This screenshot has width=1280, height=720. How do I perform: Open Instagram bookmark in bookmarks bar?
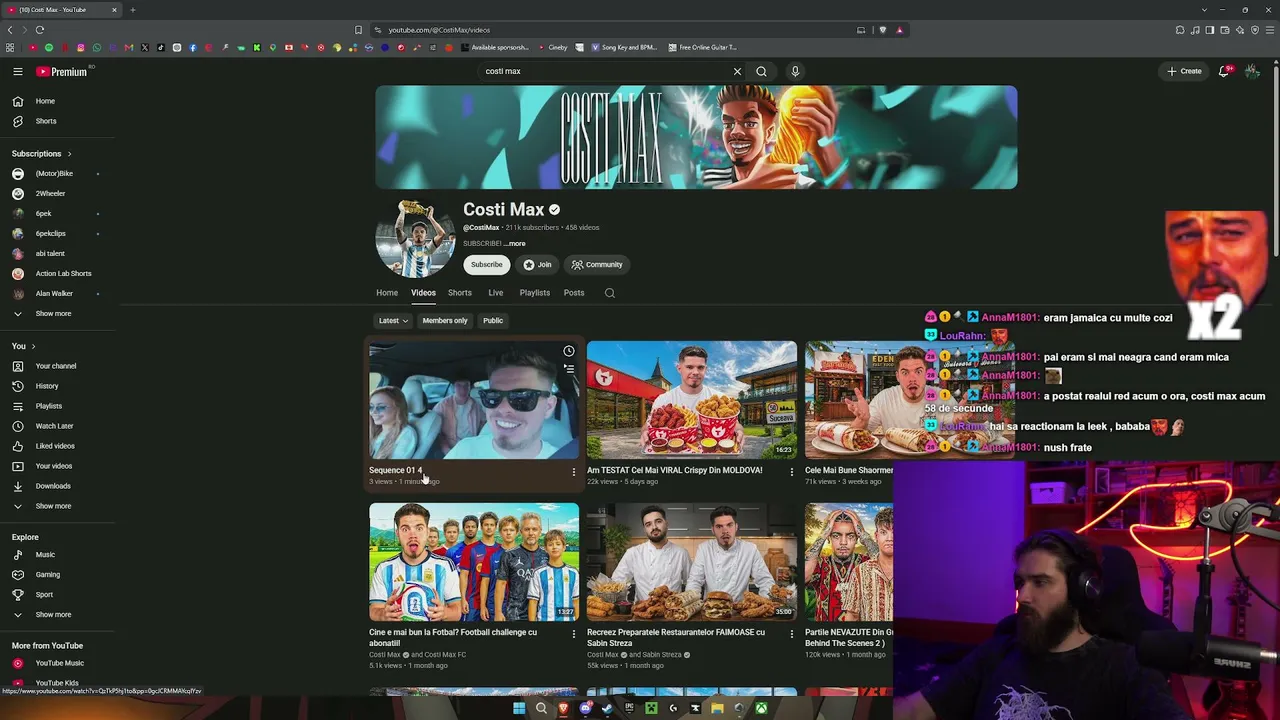click(81, 48)
